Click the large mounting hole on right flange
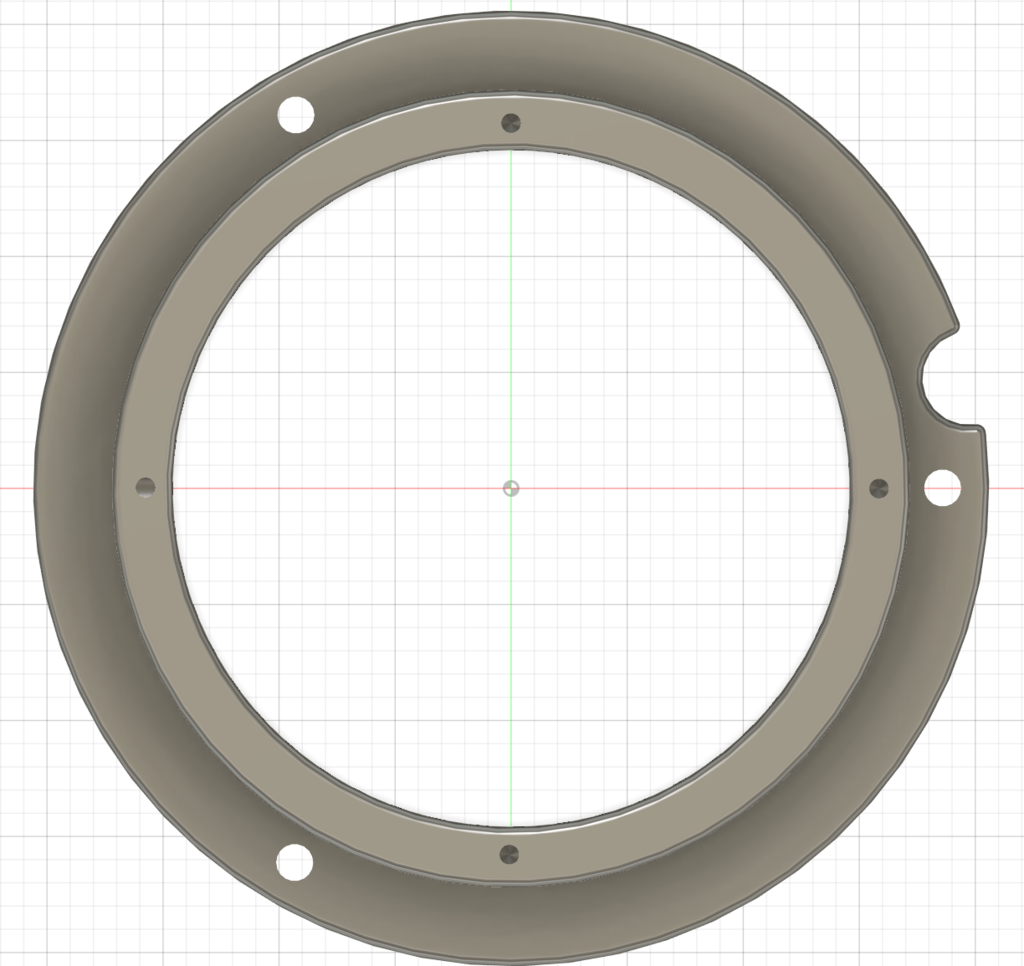 942,488
